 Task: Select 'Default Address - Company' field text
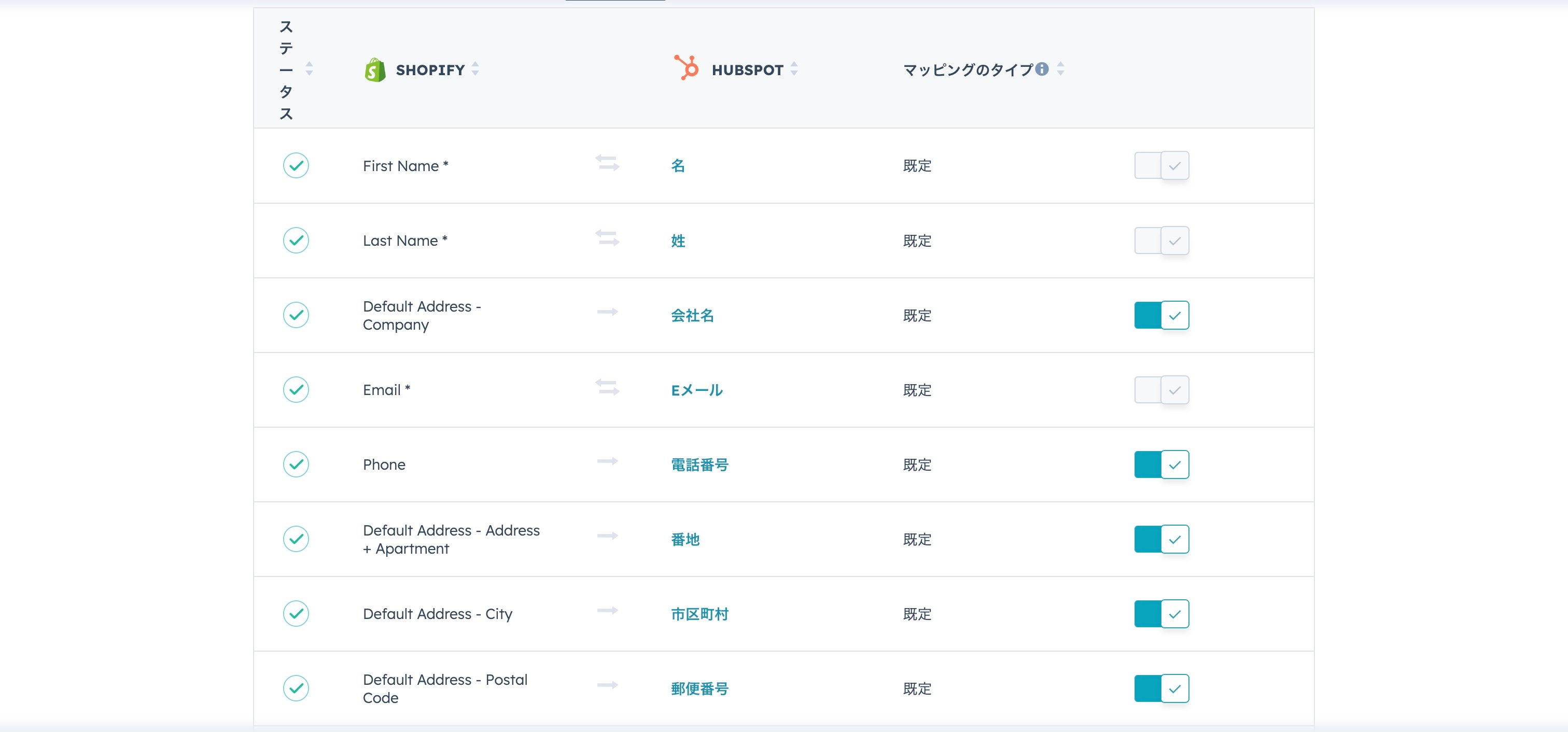(x=423, y=315)
